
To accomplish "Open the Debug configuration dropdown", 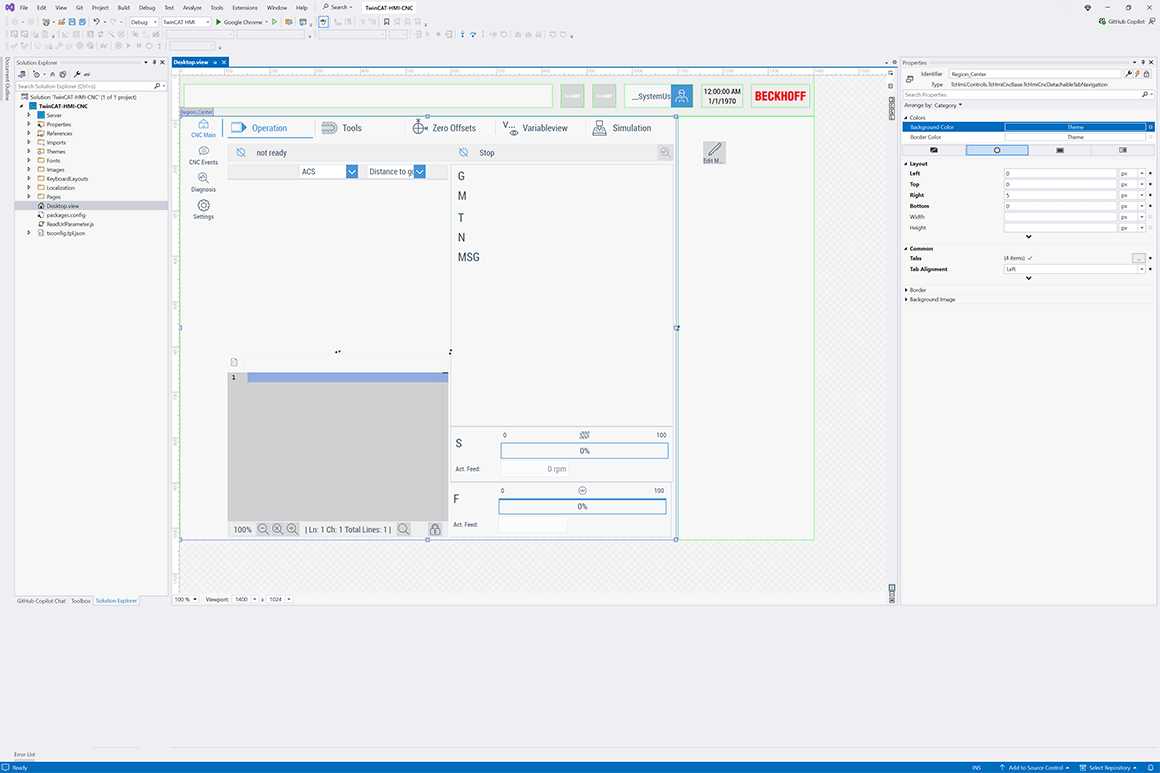I will (x=144, y=22).
